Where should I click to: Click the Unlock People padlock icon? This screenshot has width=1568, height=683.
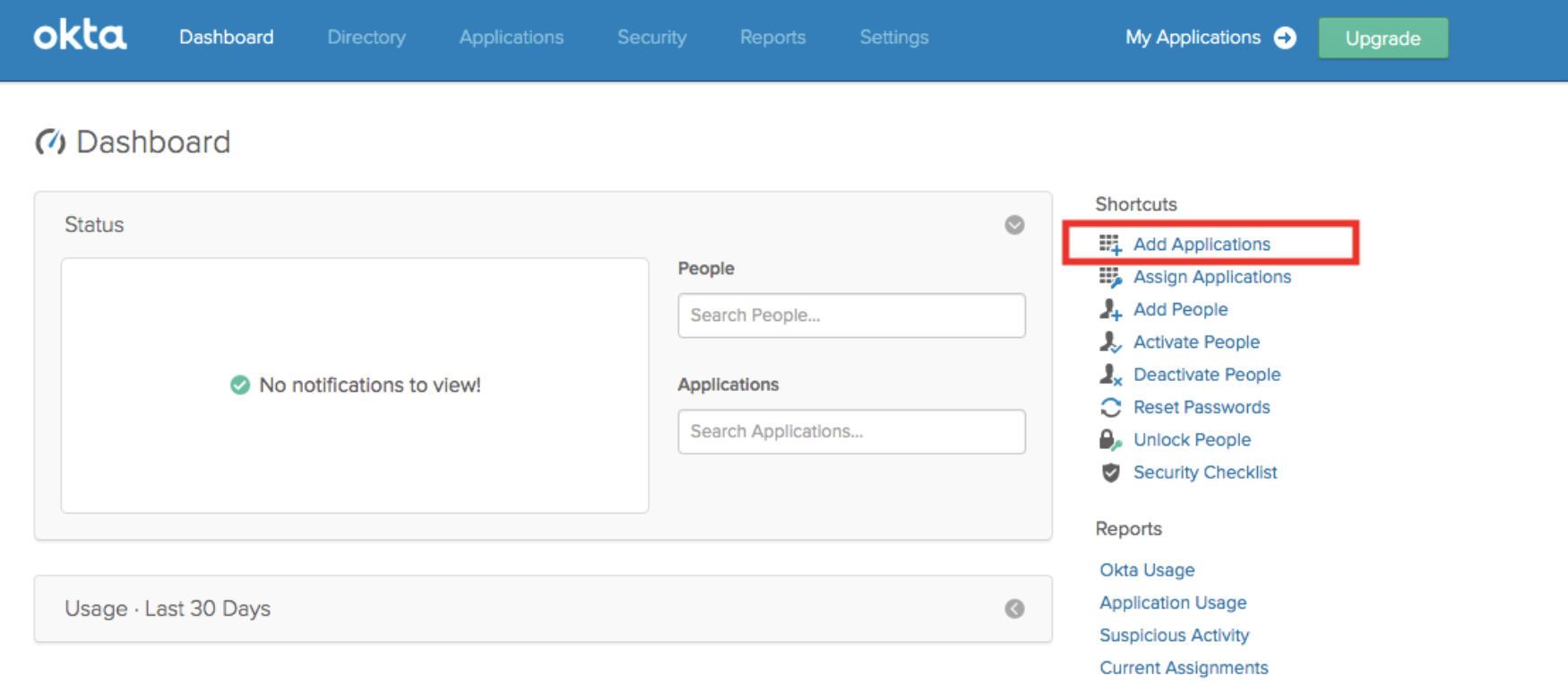pos(1110,439)
